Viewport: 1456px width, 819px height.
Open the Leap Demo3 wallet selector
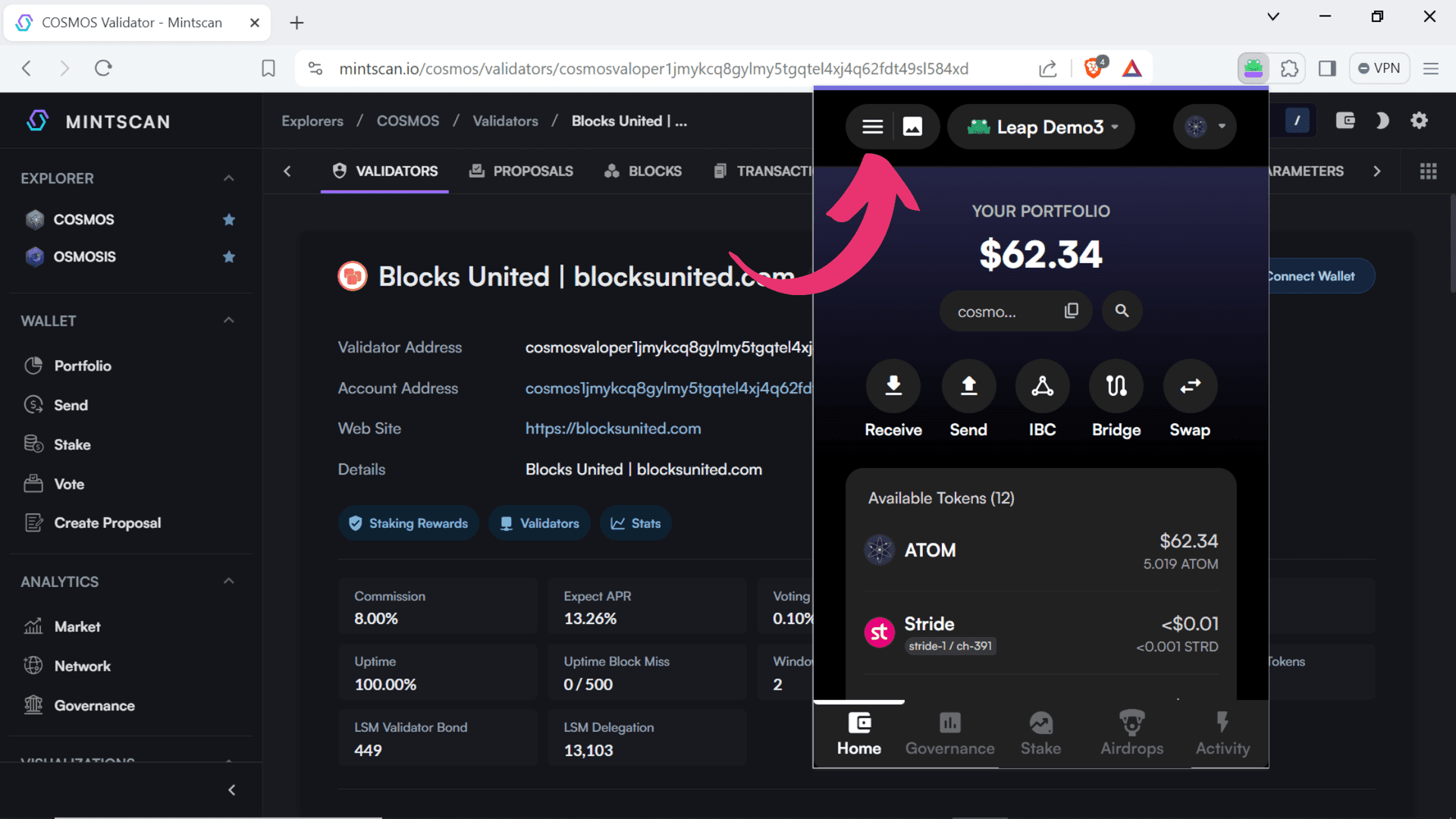tap(1041, 127)
